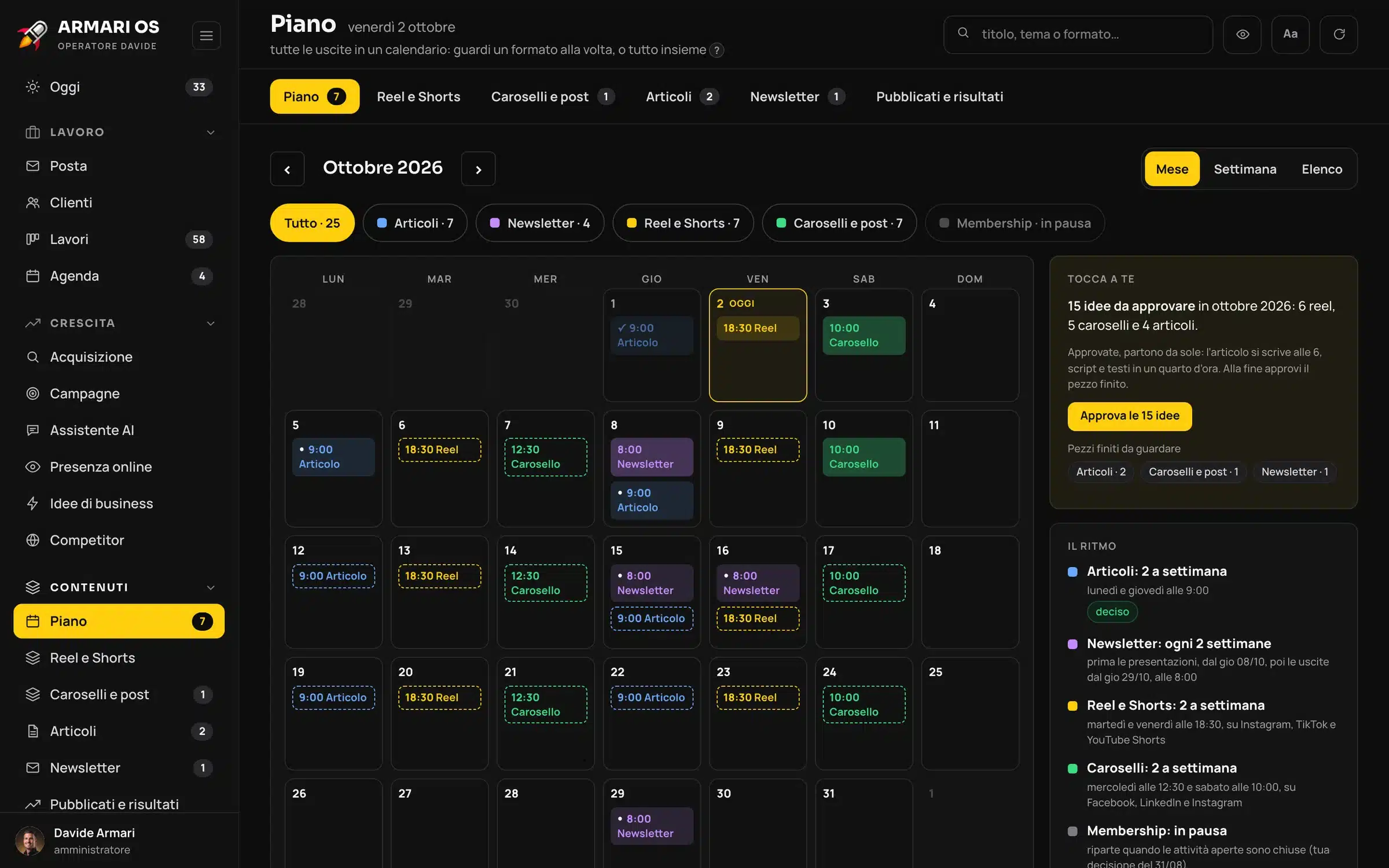The image size is (1389, 868).
Task: Open Clienti people icon in sidebar
Action: pyautogui.click(x=33, y=203)
